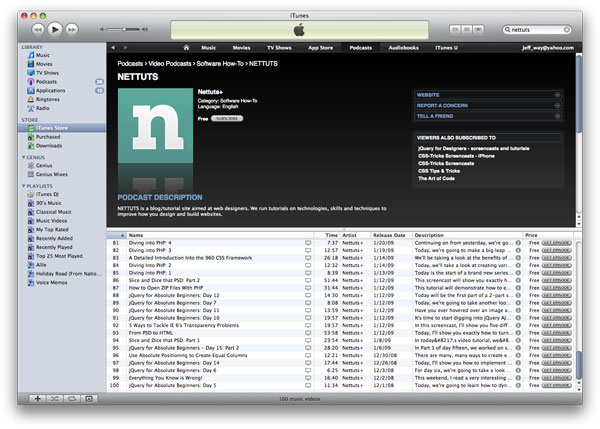This screenshot has width=600, height=429.
Task: Open jQuery for Designers related podcast
Action: (474, 148)
